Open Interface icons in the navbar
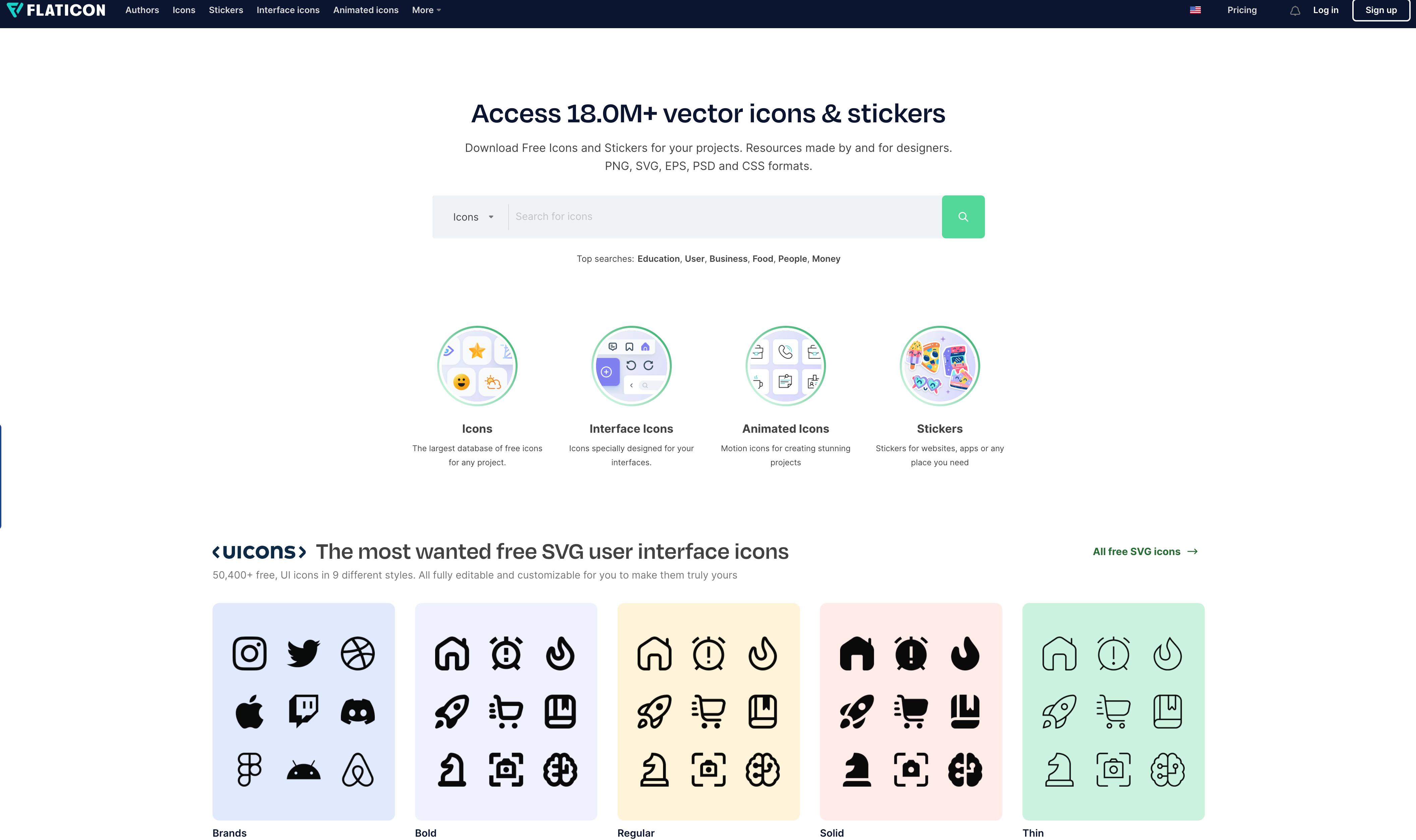The width and height of the screenshot is (1416, 840). coord(288,10)
